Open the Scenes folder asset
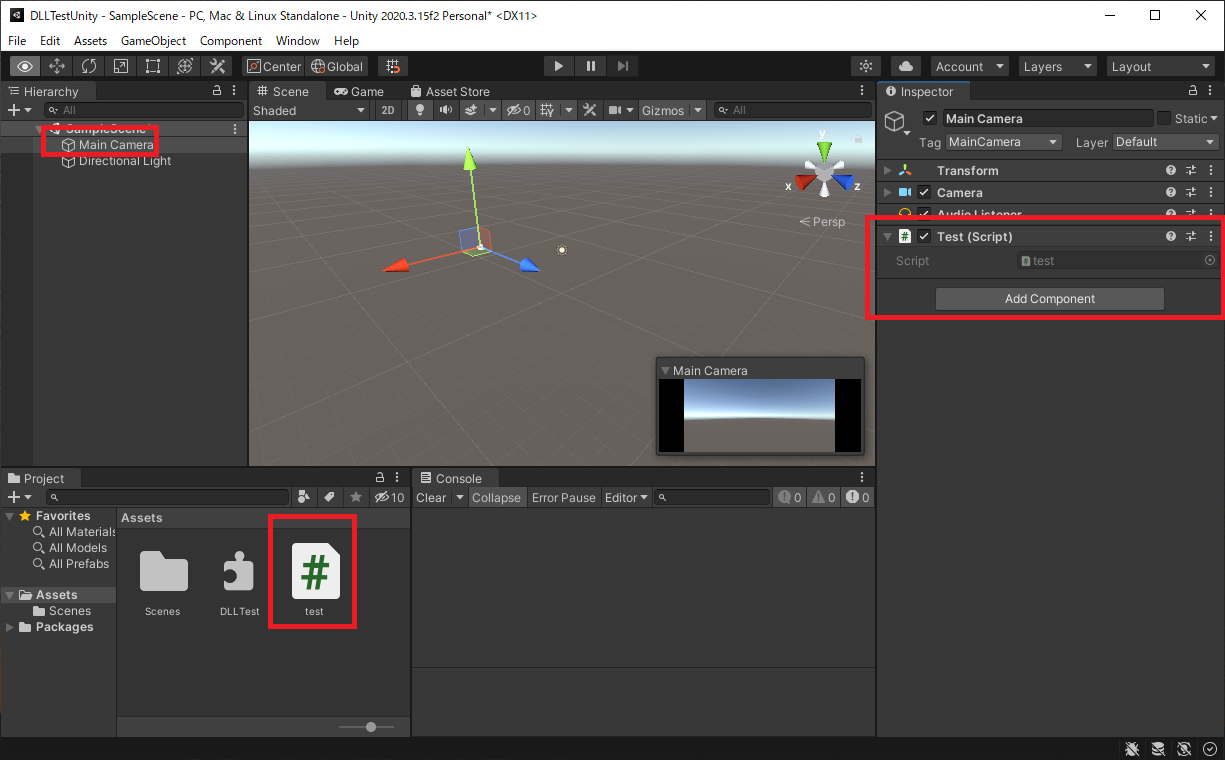Screen dimensions: 1225x760 tap(163, 580)
